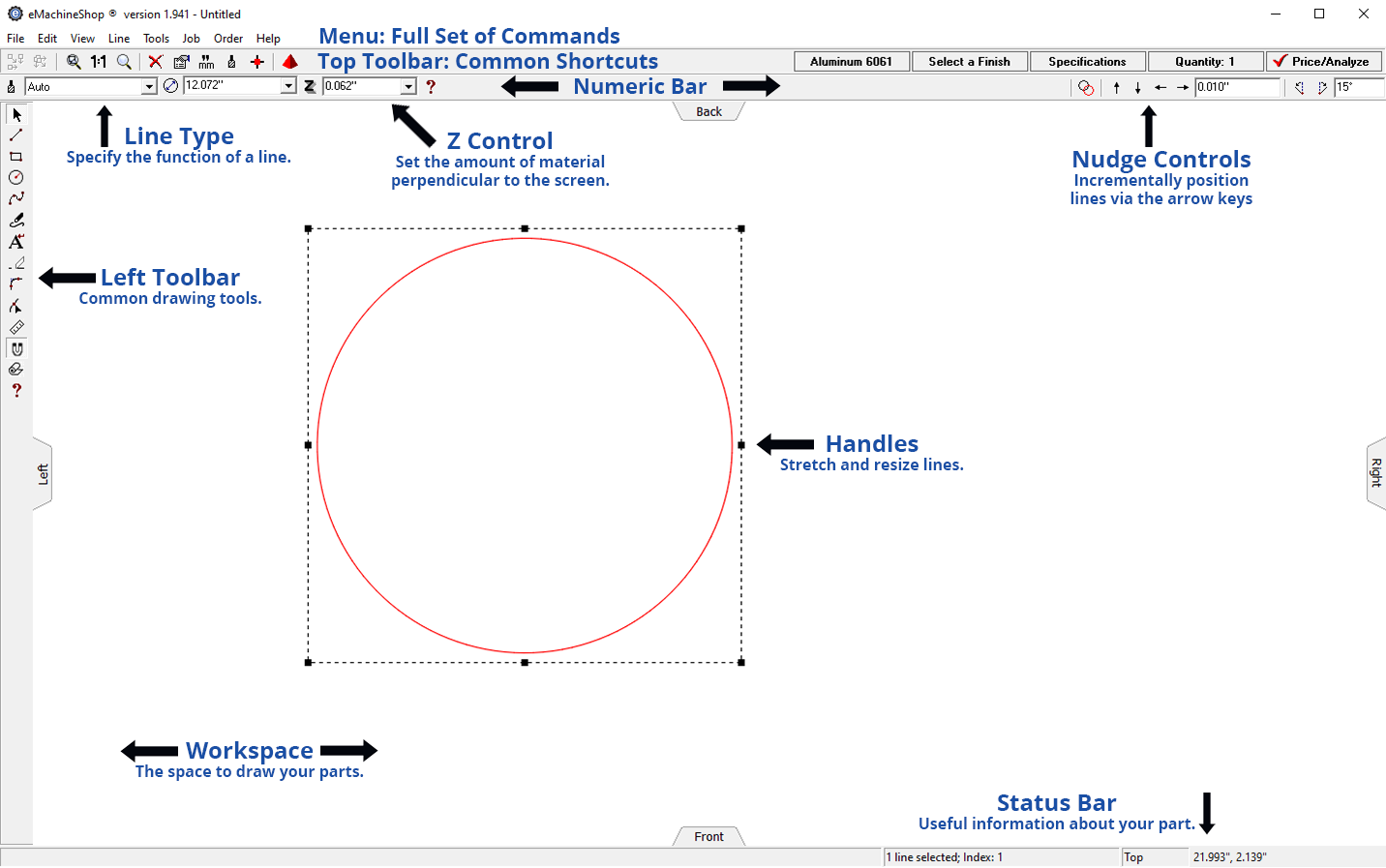The image size is (1386, 868).
Task: Switch to the Right view tab
Action: click(x=1376, y=473)
